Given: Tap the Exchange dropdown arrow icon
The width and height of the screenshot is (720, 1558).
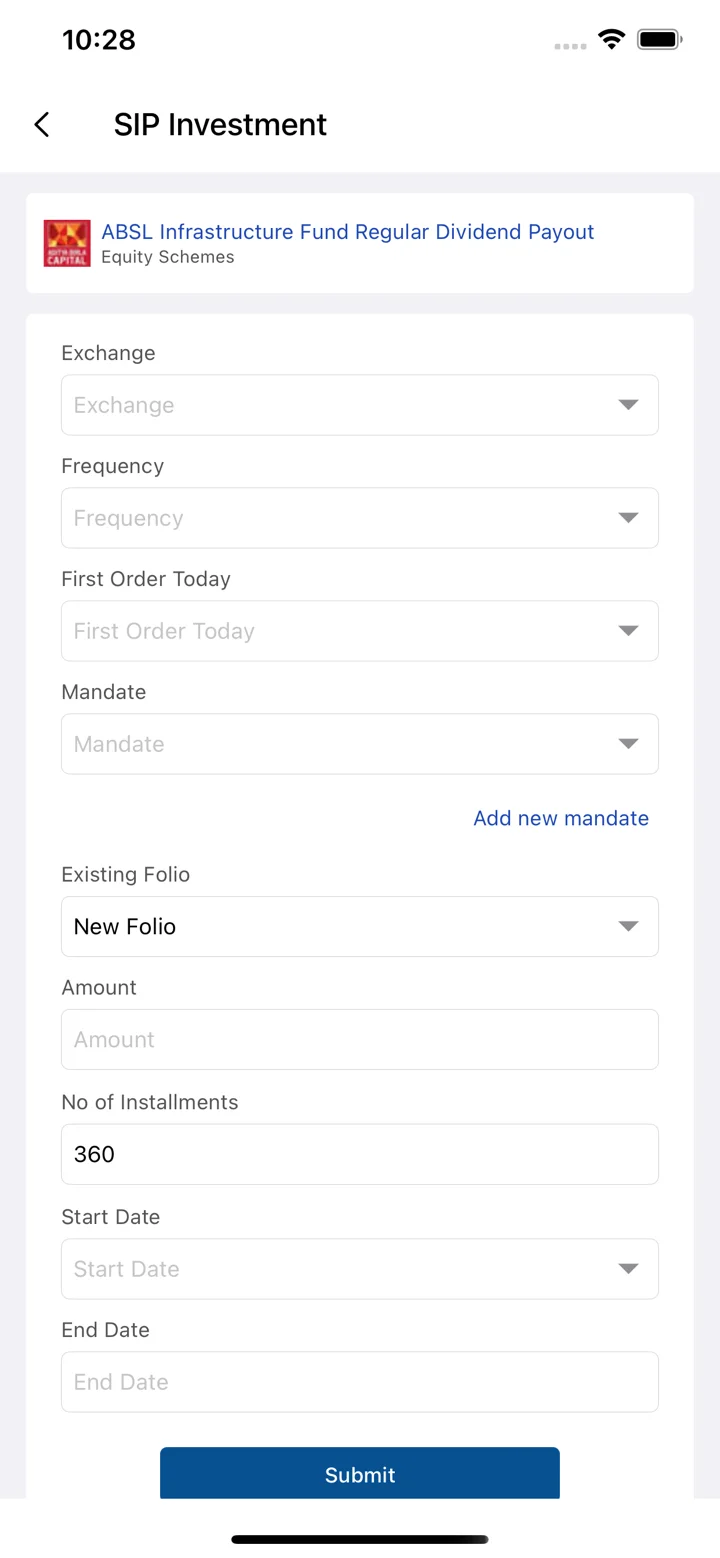Looking at the screenshot, I should tap(628, 405).
